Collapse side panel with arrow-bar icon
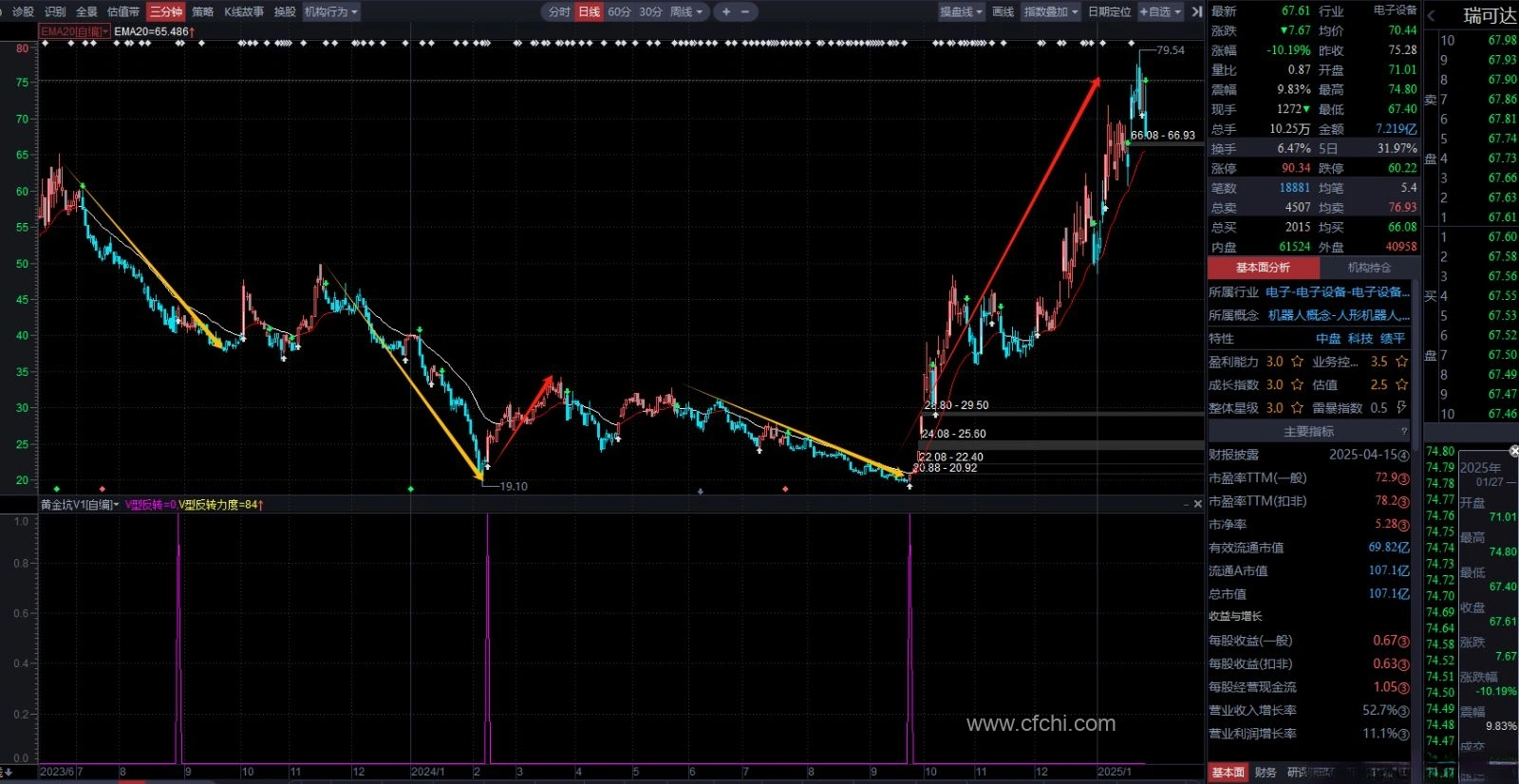Viewport: 1519px width, 784px height. coord(1196,11)
